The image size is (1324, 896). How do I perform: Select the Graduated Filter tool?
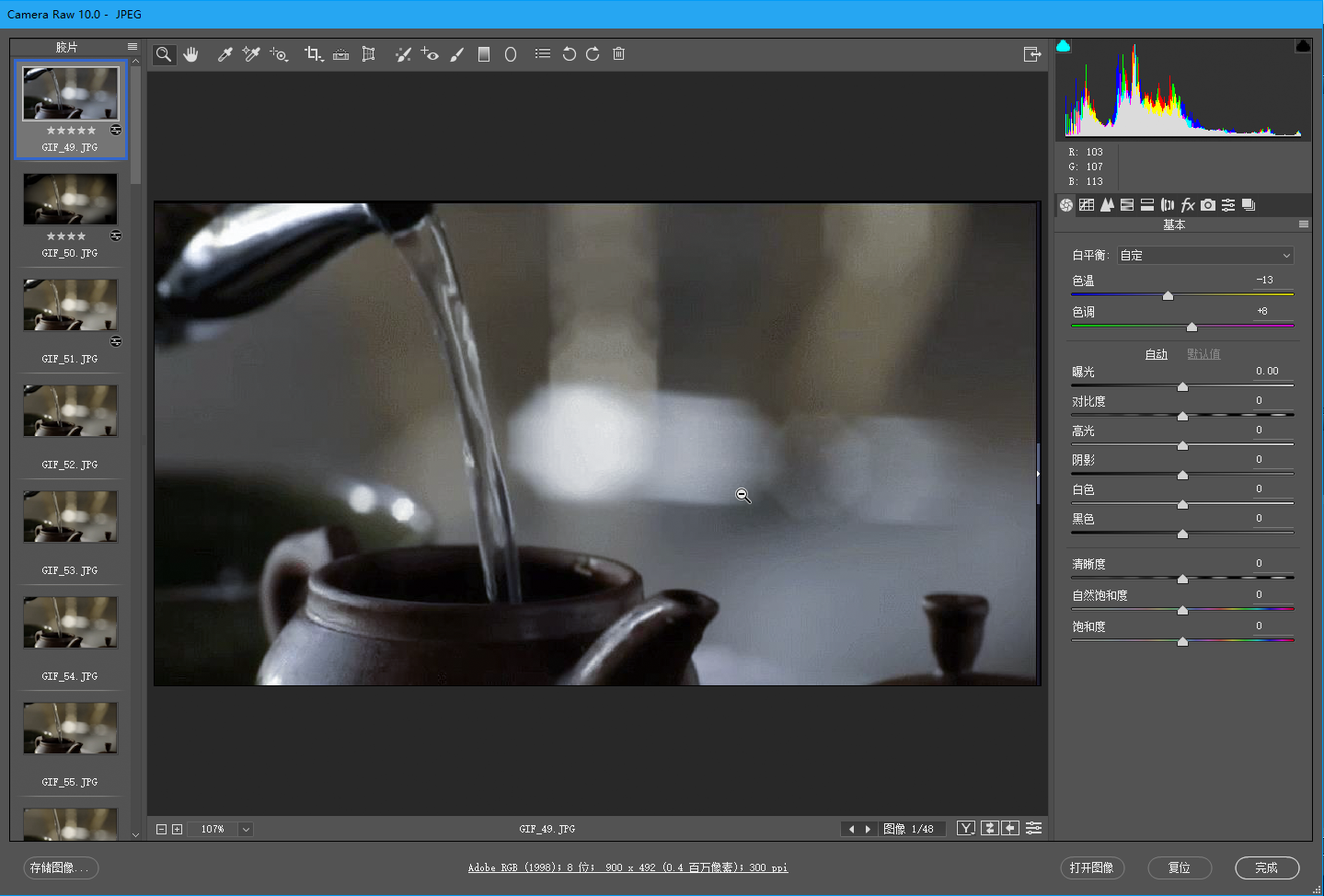pyautogui.click(x=483, y=54)
